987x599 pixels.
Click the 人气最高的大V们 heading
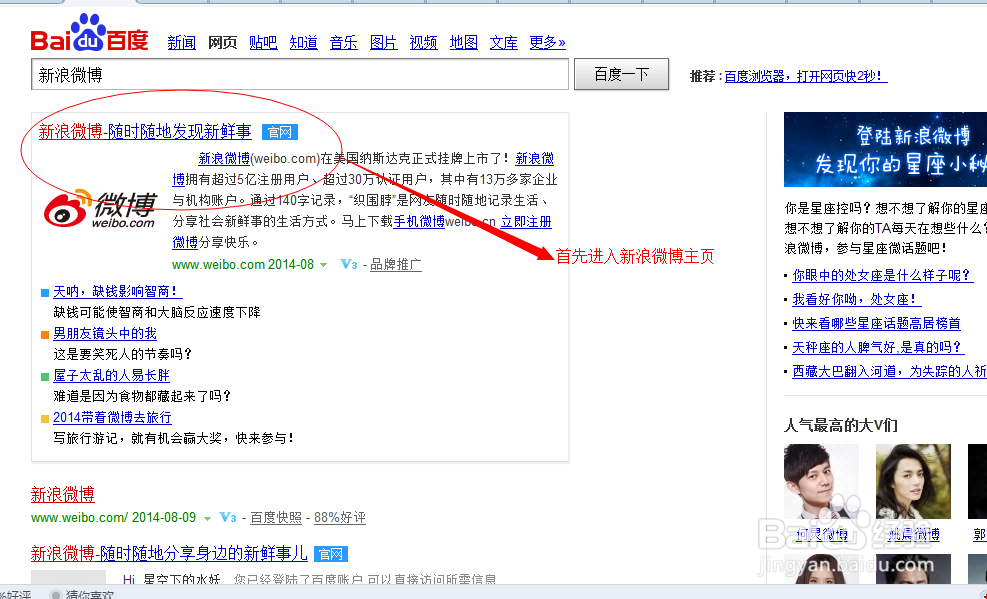840,425
